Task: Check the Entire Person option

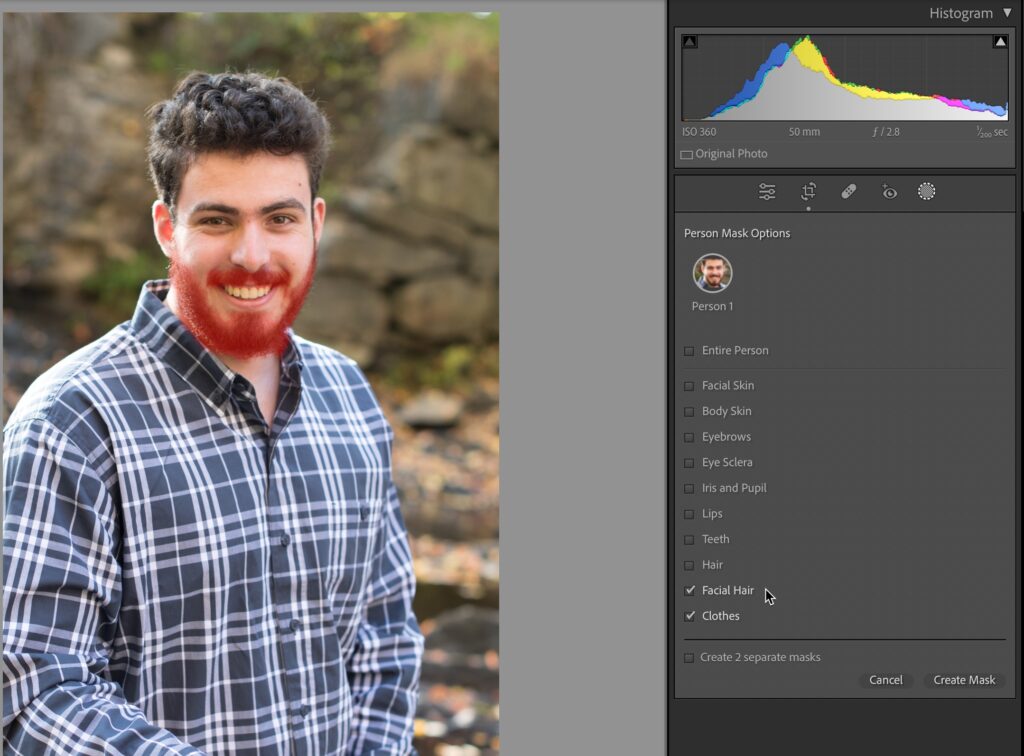Action: (689, 351)
